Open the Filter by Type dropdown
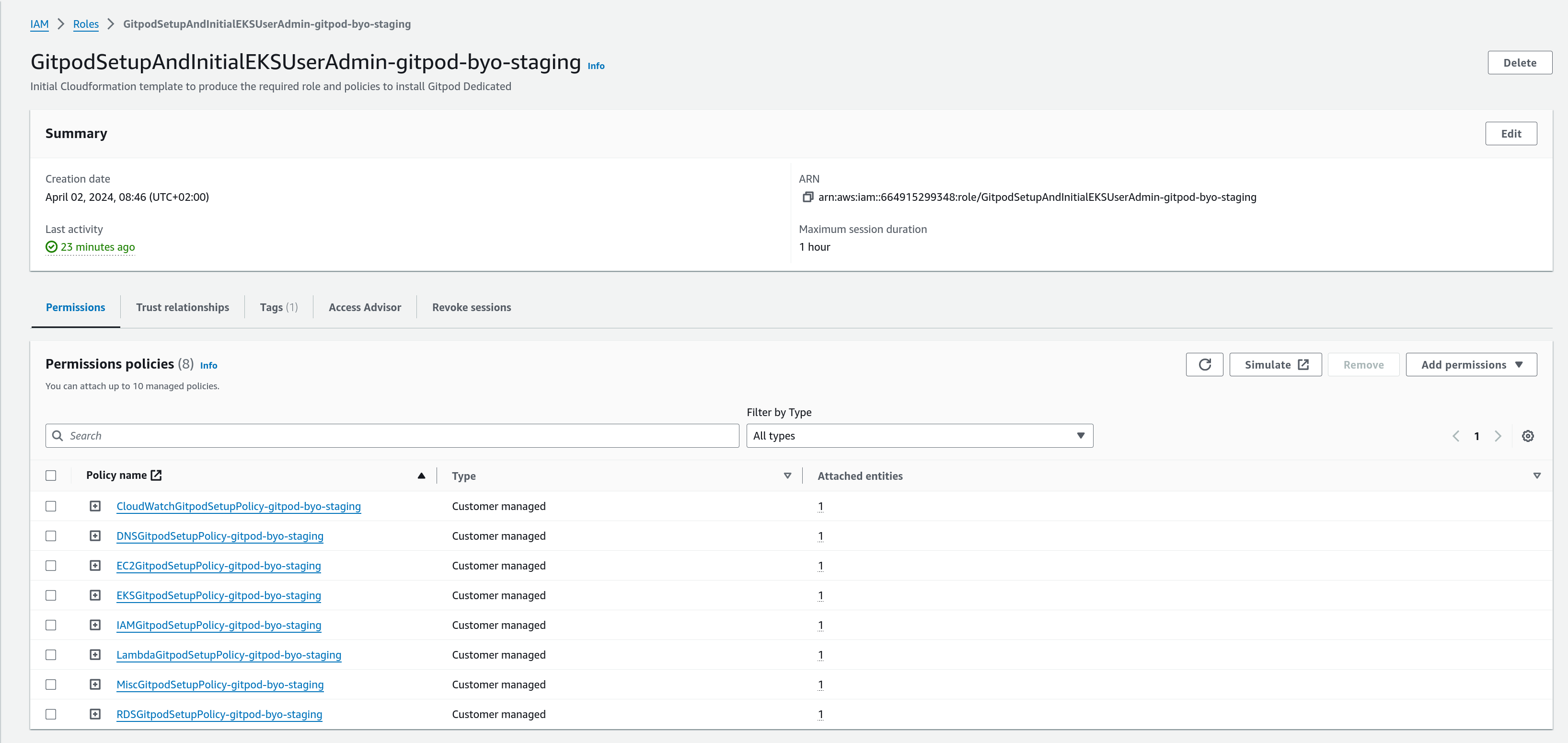Viewport: 1568px width, 743px height. pos(919,436)
